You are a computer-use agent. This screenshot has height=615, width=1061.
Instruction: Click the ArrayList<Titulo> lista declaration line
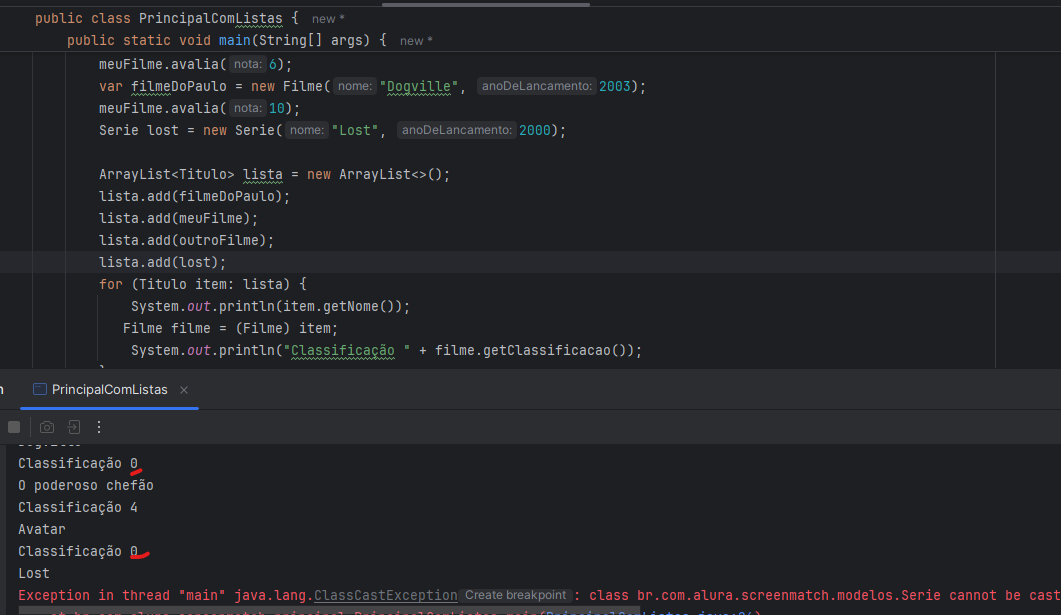pyautogui.click(x=274, y=175)
